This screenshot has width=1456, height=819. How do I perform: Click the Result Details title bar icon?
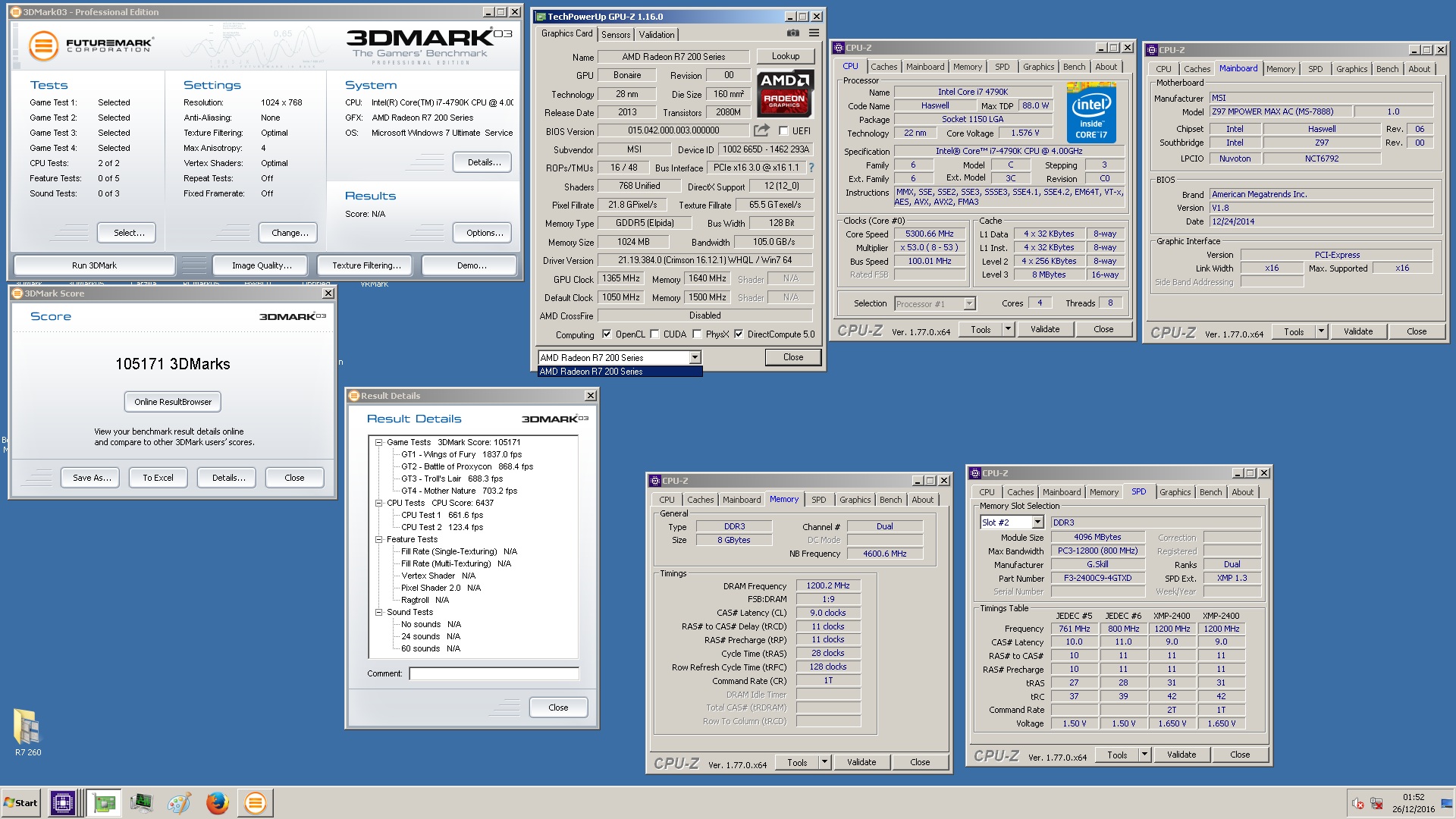pos(353,396)
